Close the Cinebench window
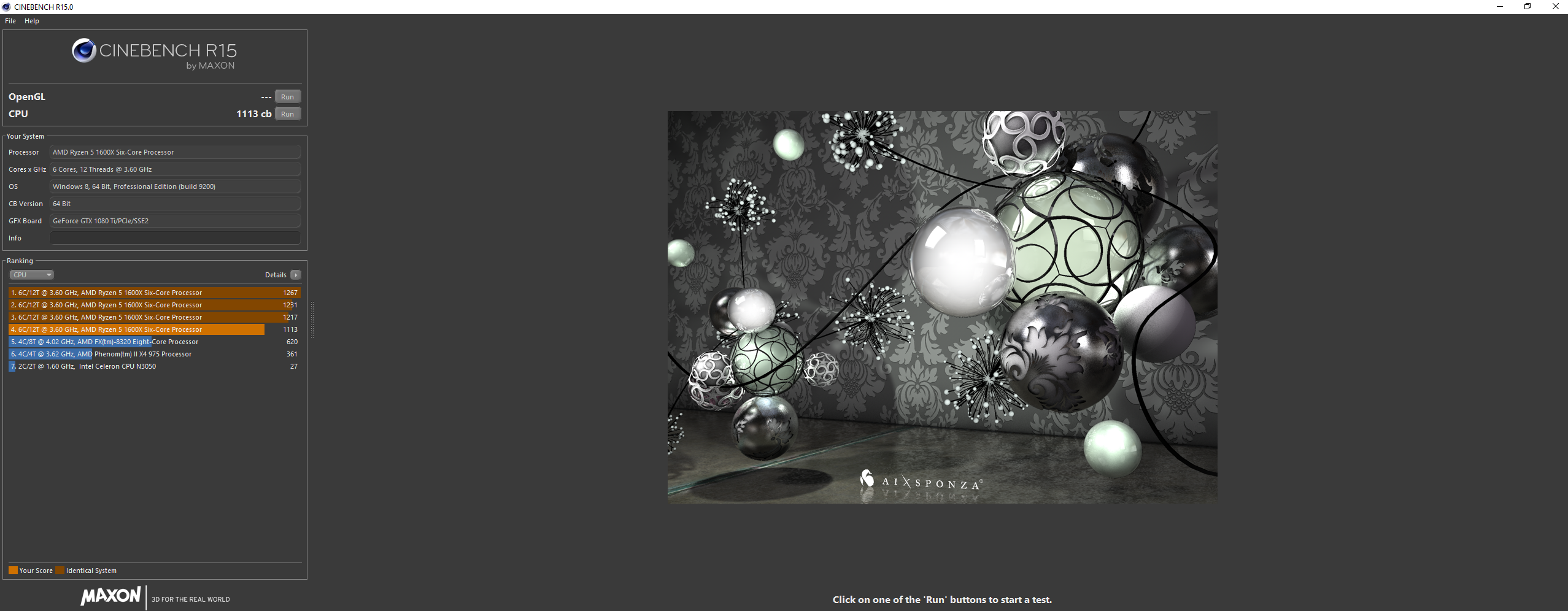This screenshot has height=611, width=1568. [x=1555, y=7]
